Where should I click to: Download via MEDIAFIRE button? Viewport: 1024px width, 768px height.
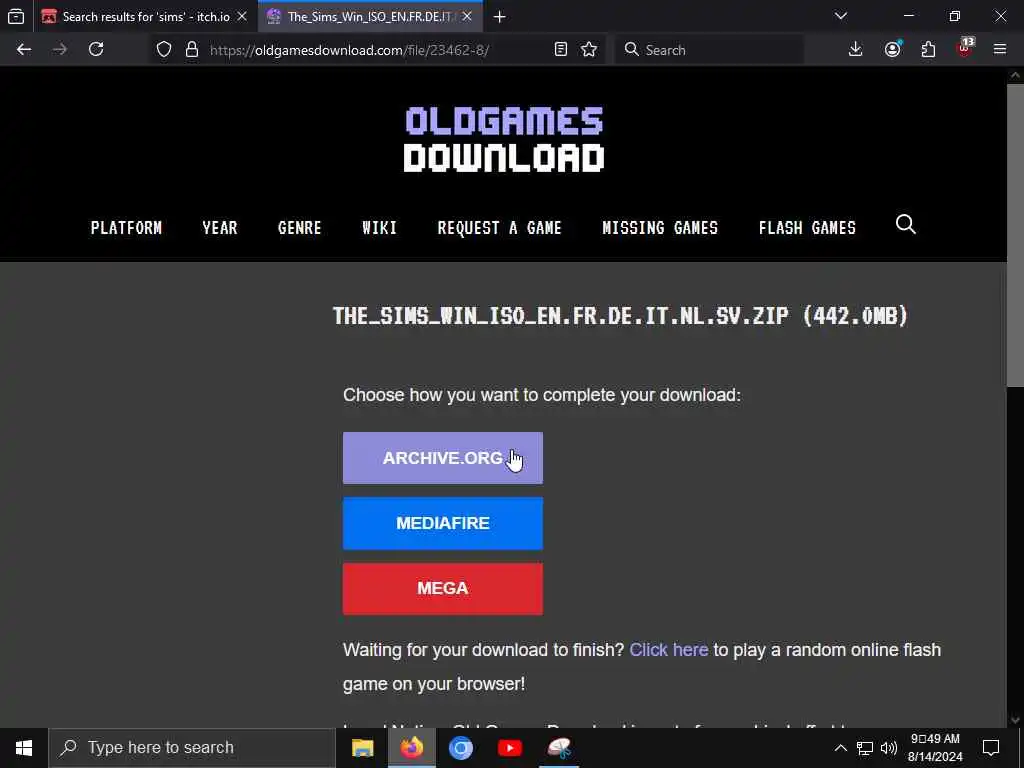[x=443, y=523]
